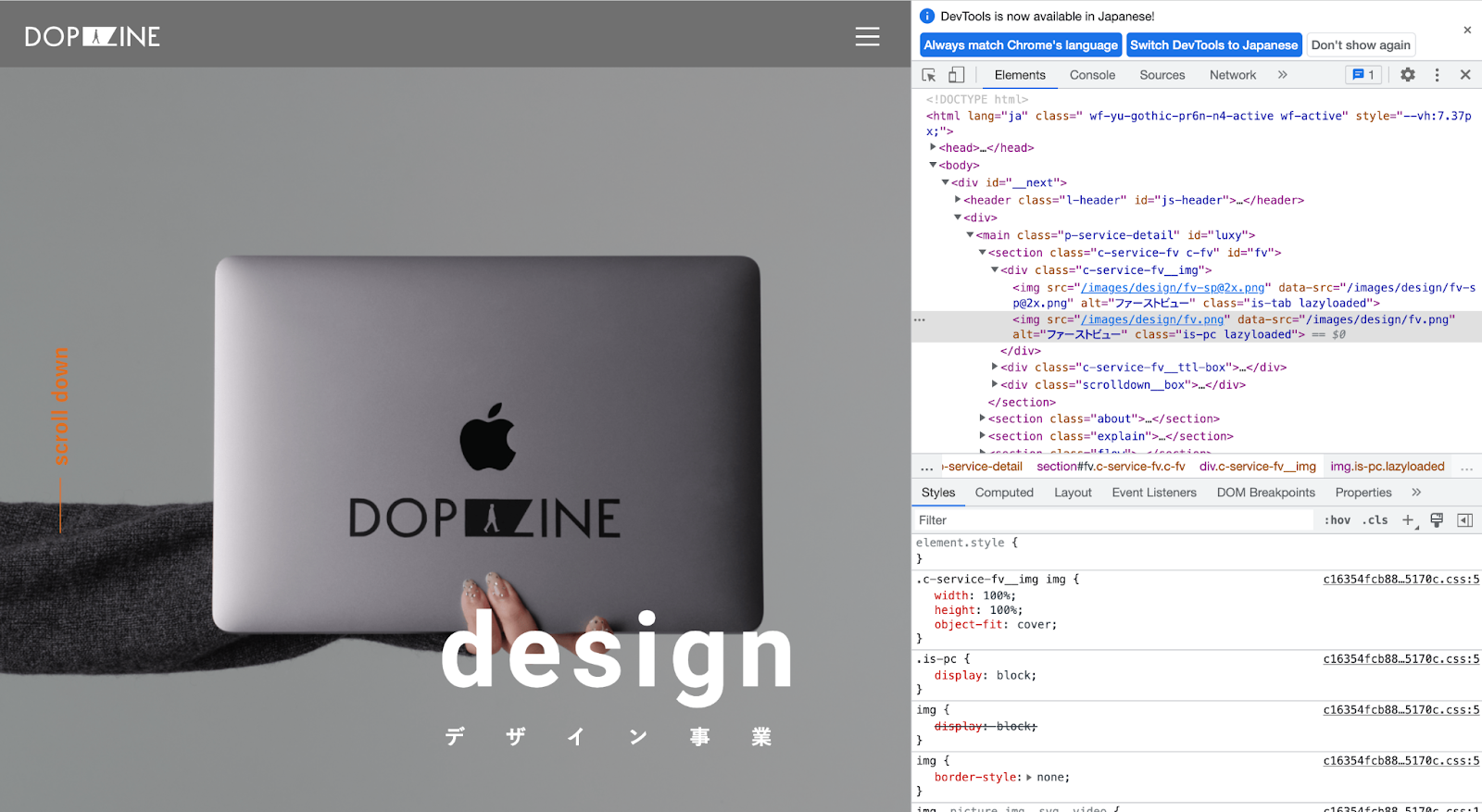The image size is (1482, 812).
Task: Open the DOM Breakpoints pane tab
Action: (1265, 493)
